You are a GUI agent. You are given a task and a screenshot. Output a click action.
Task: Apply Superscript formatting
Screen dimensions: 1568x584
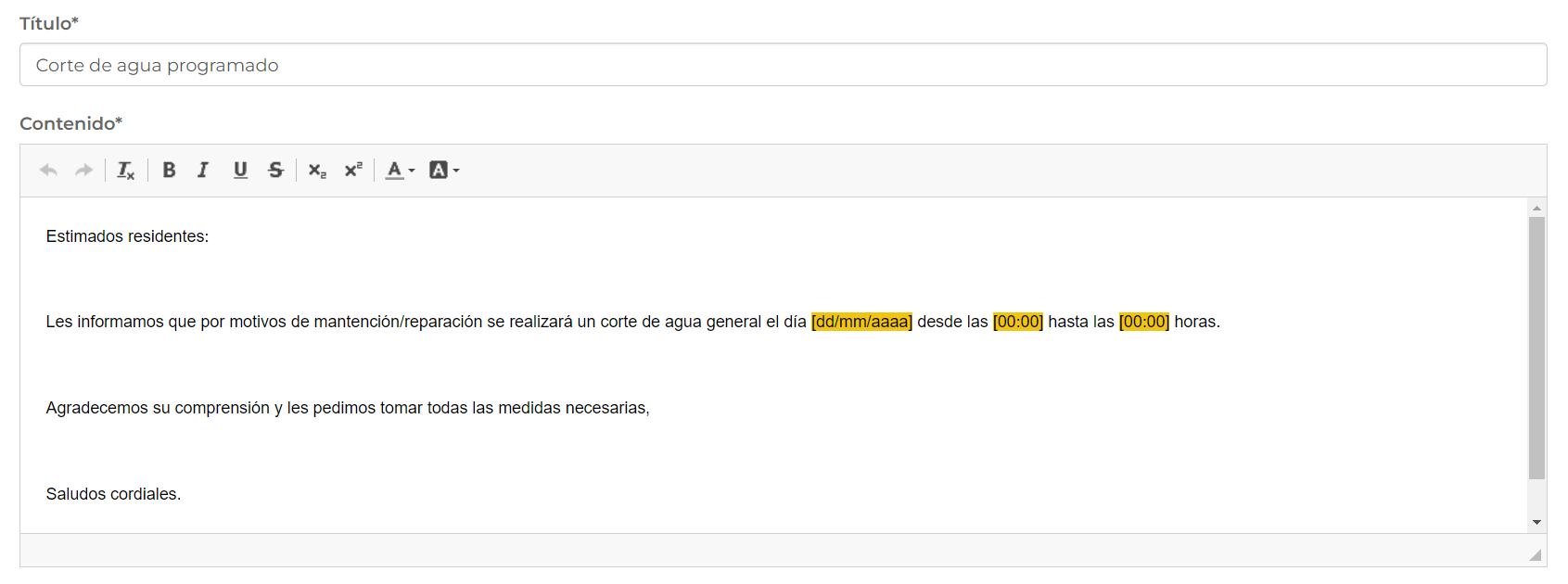pyautogui.click(x=353, y=171)
